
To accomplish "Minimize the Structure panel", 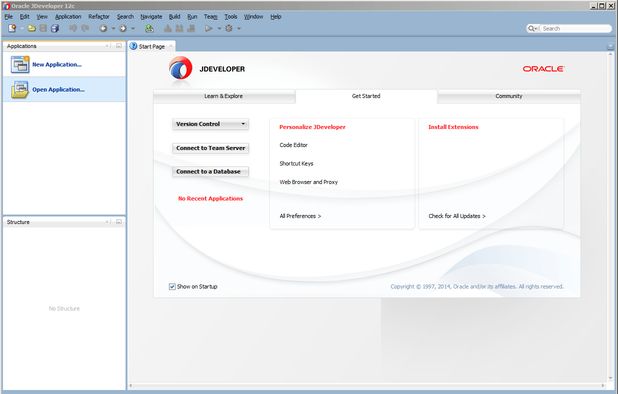I will point(119,222).
